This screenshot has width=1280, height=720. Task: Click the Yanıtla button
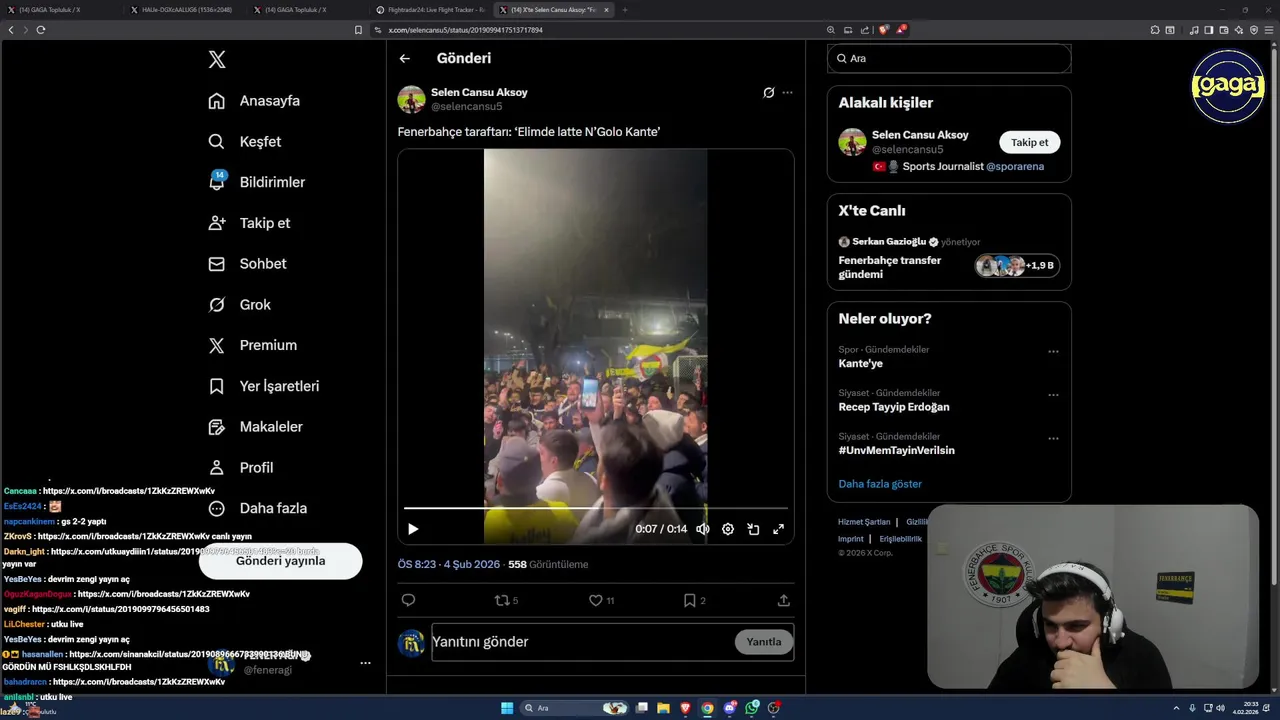(764, 642)
